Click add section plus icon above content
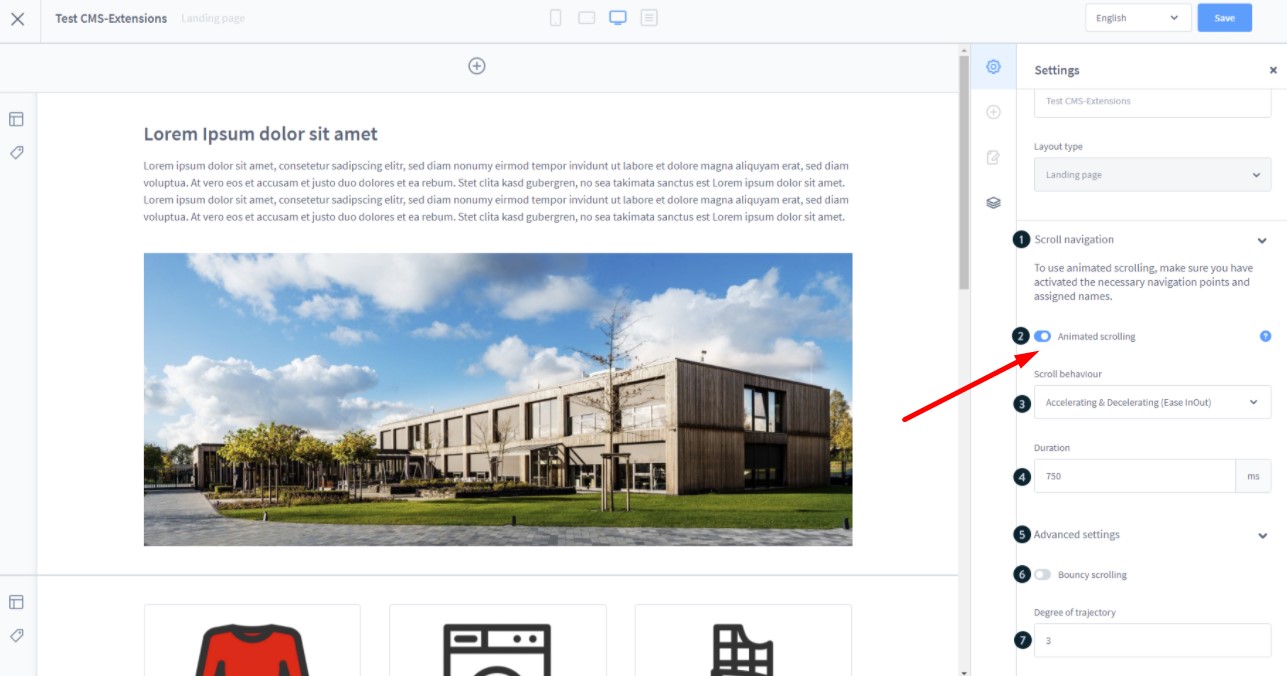This screenshot has height=676, width=1287. tap(477, 66)
